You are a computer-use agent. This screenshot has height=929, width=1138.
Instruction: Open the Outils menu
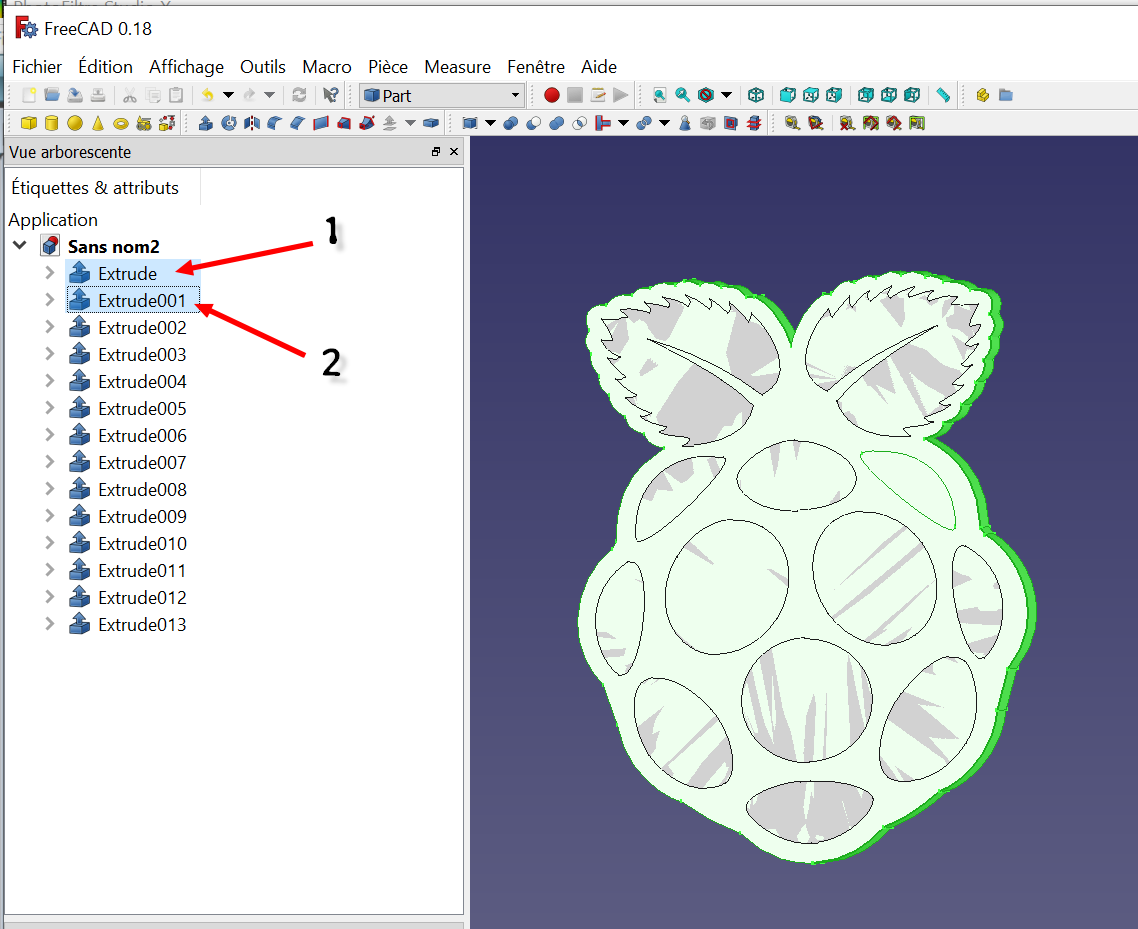(x=263, y=67)
